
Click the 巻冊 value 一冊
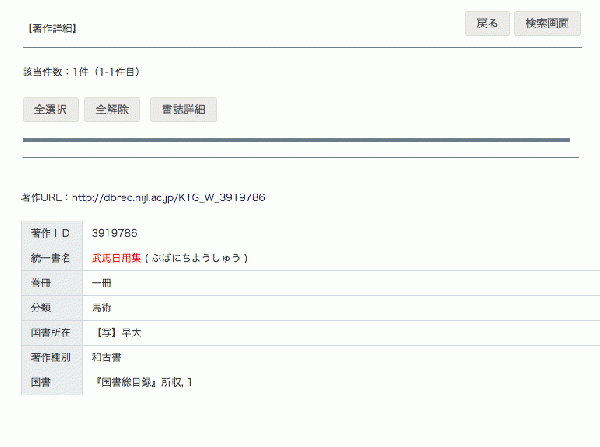point(101,283)
